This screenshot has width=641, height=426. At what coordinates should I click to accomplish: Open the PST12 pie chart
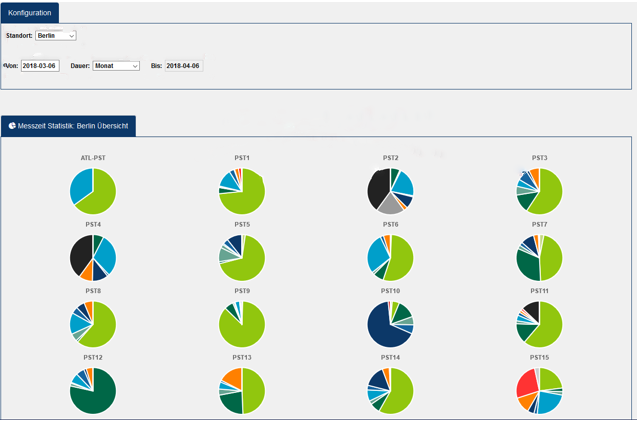(x=93, y=391)
